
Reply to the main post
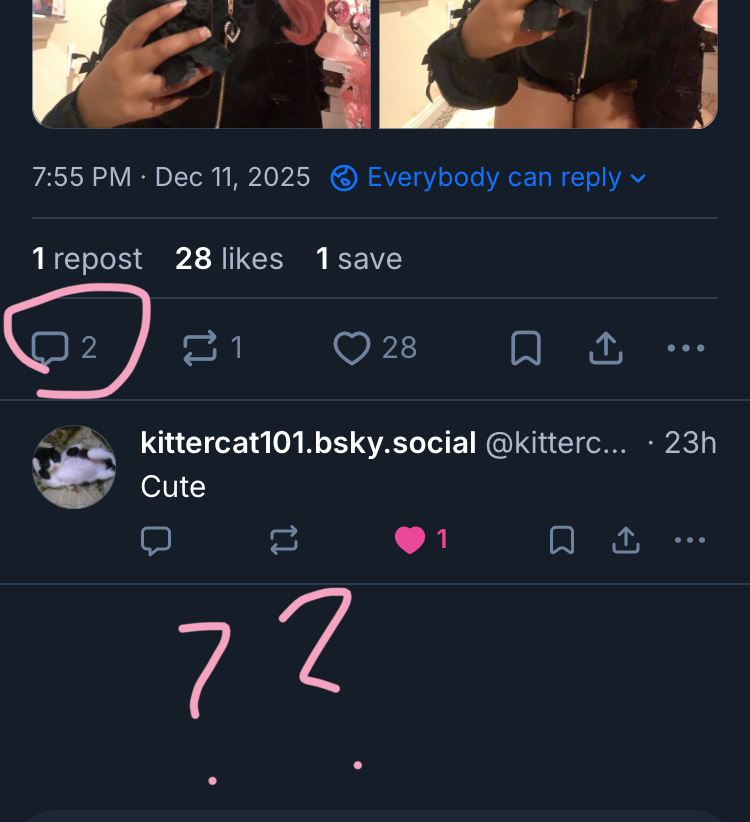tap(50, 348)
